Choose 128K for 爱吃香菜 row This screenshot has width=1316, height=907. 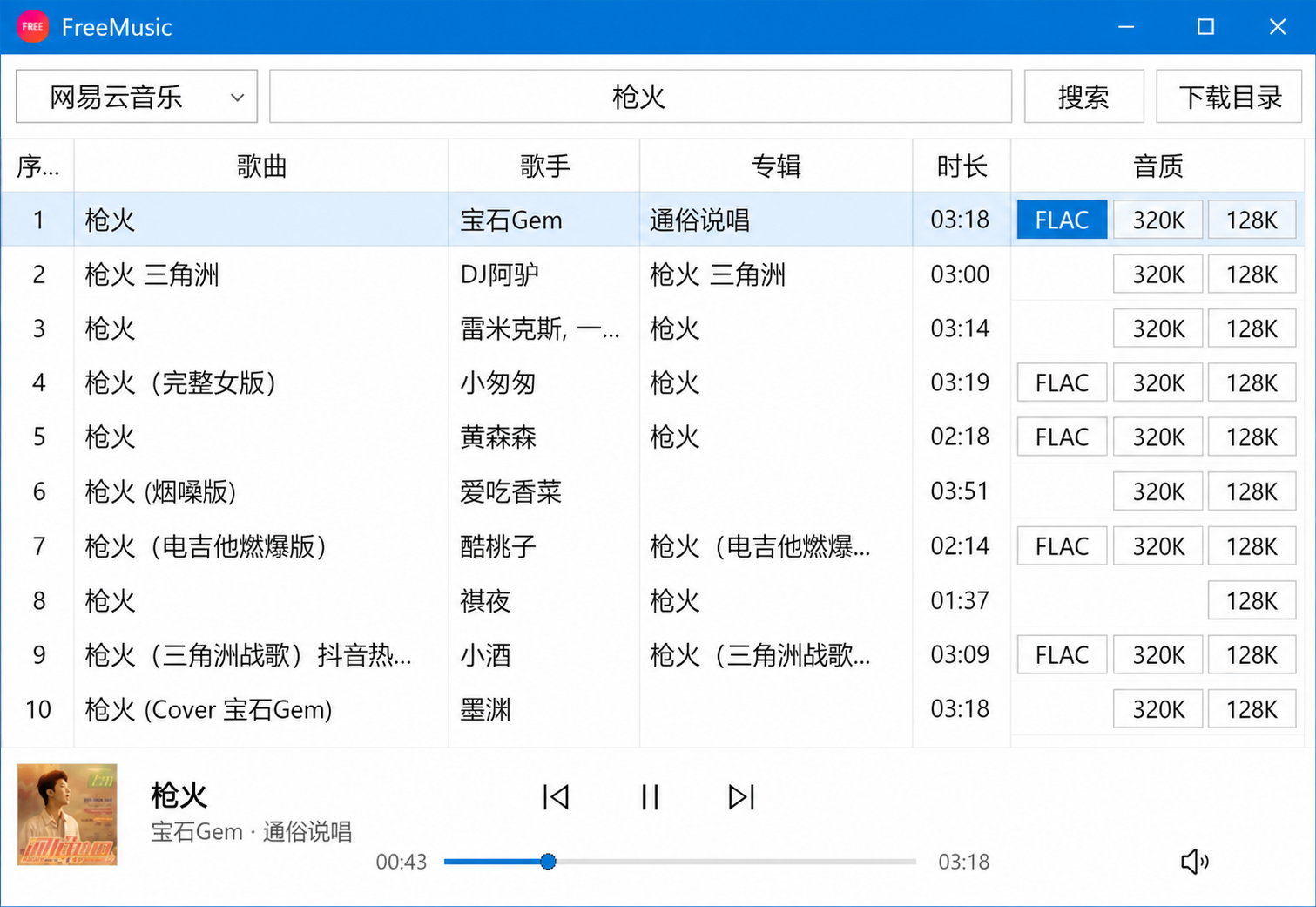[x=1252, y=491]
